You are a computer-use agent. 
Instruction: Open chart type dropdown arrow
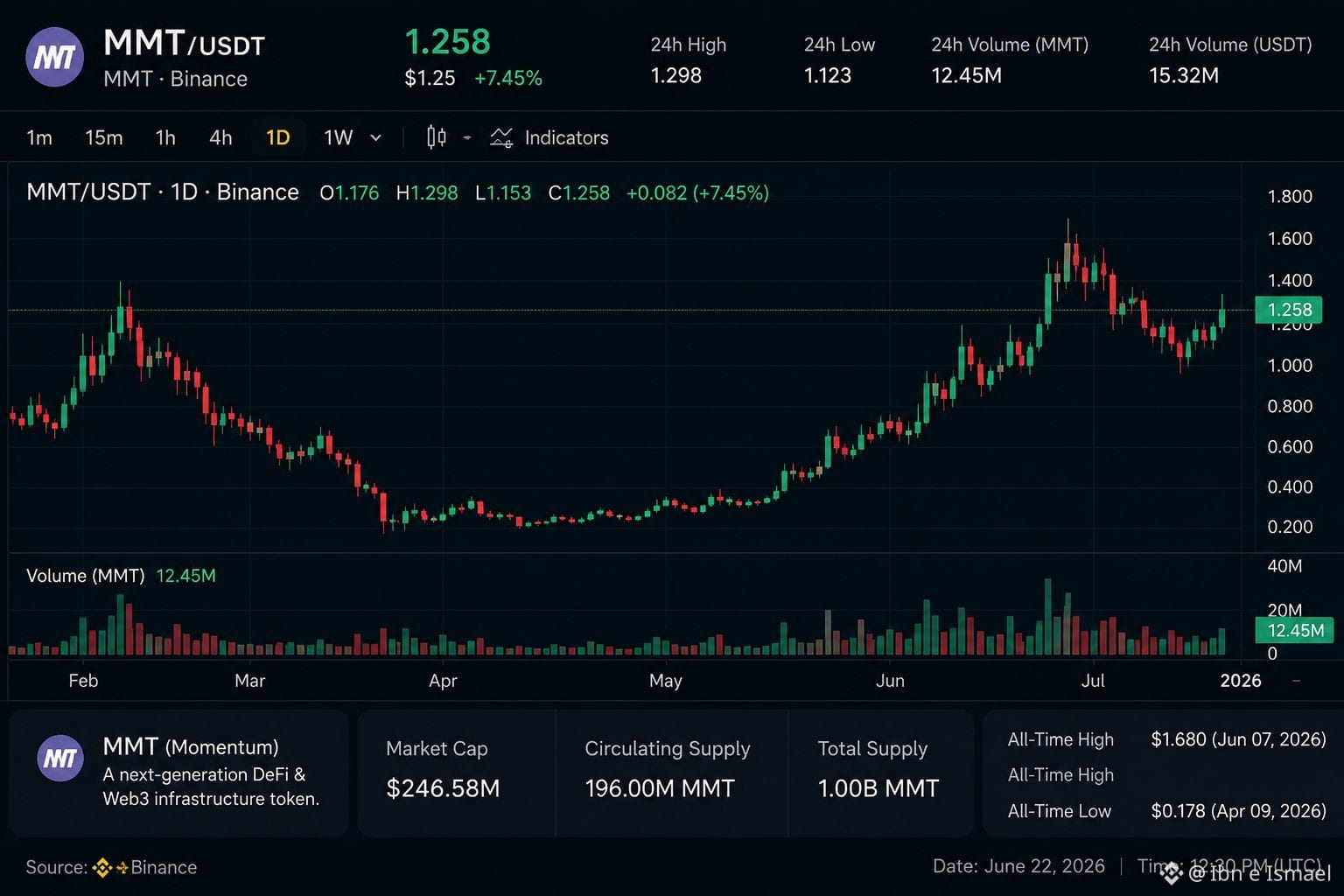[x=467, y=137]
